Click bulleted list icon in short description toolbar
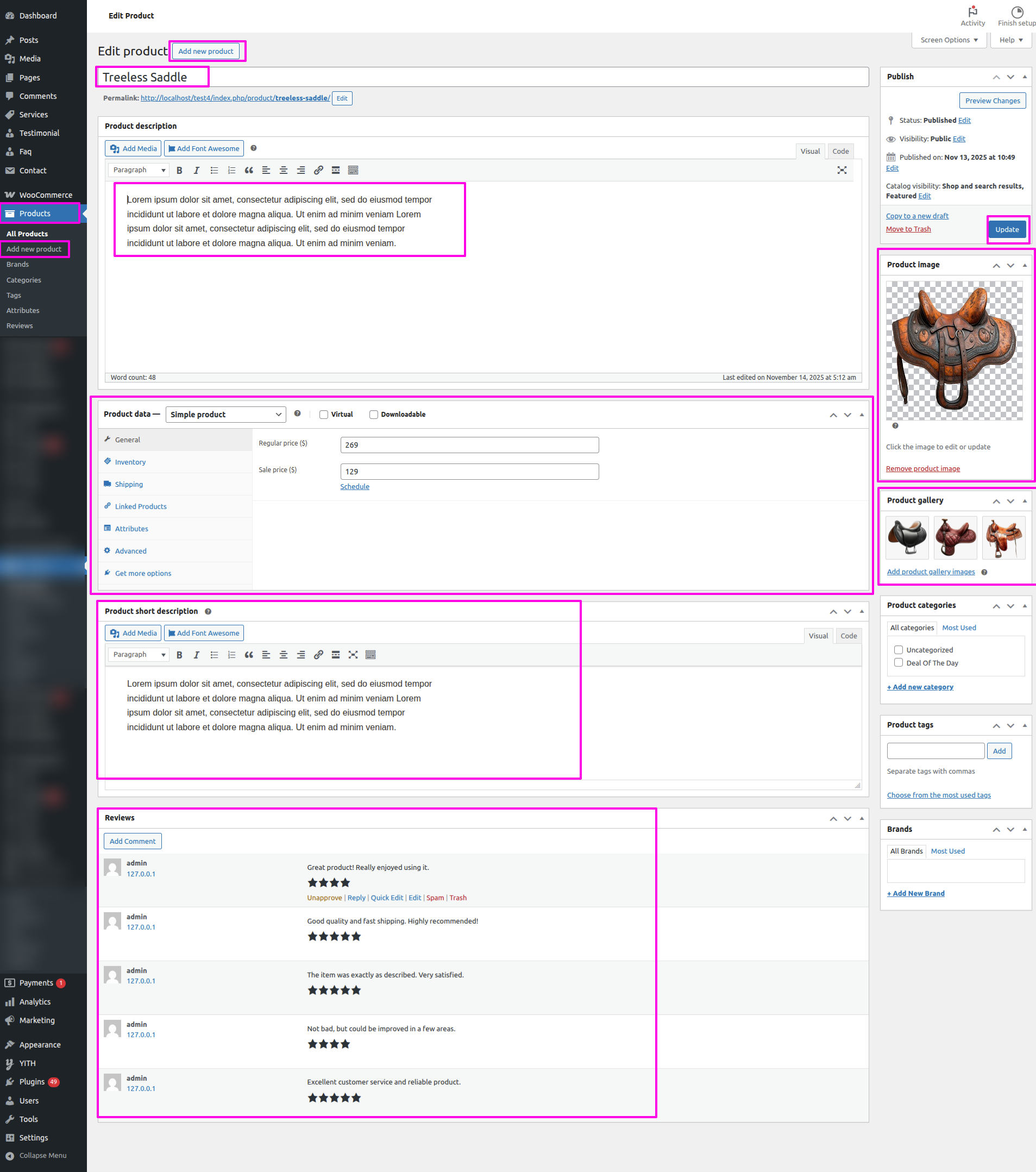This screenshot has width=1036, height=1172. click(x=214, y=655)
